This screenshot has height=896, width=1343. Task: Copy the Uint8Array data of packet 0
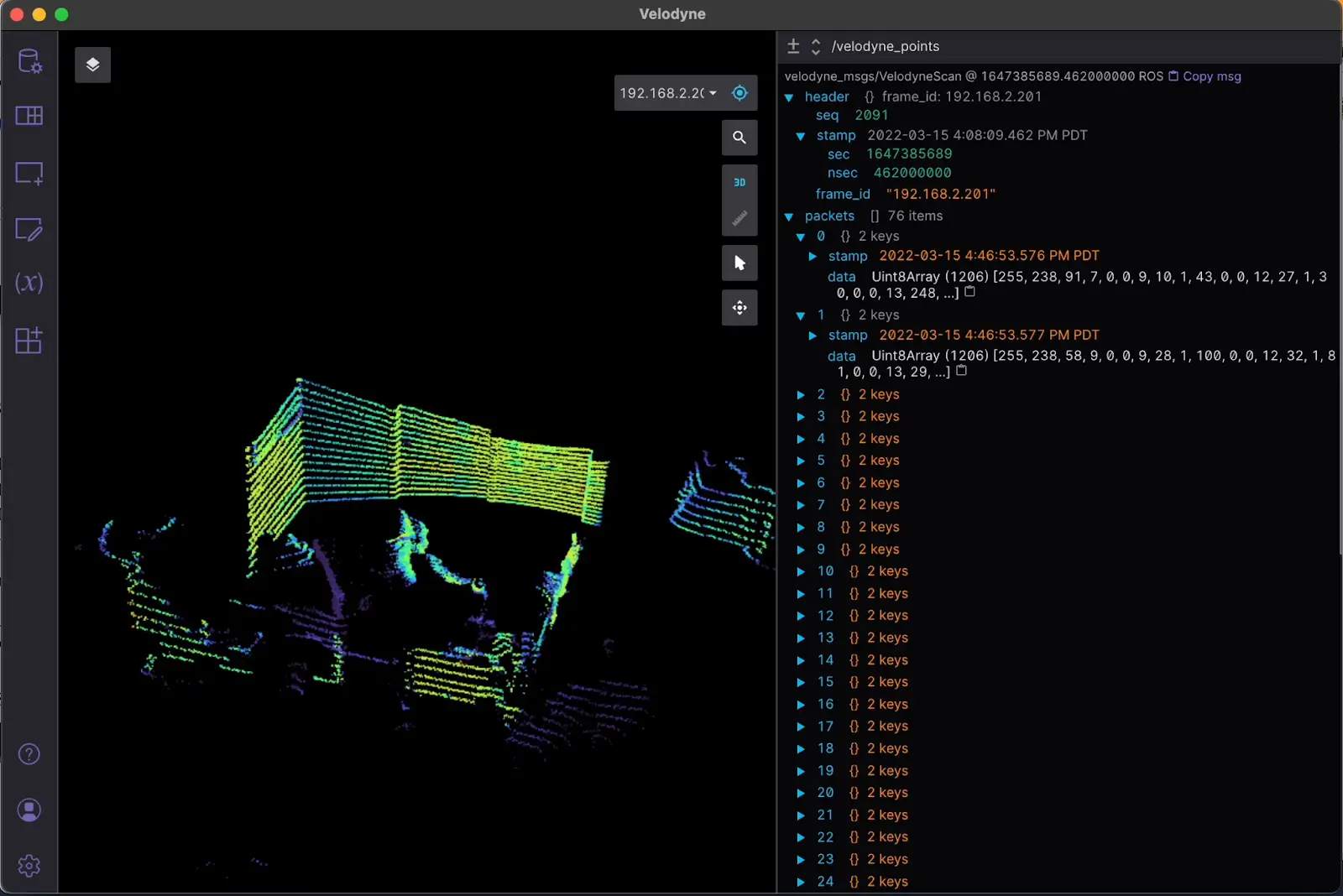pos(970,292)
